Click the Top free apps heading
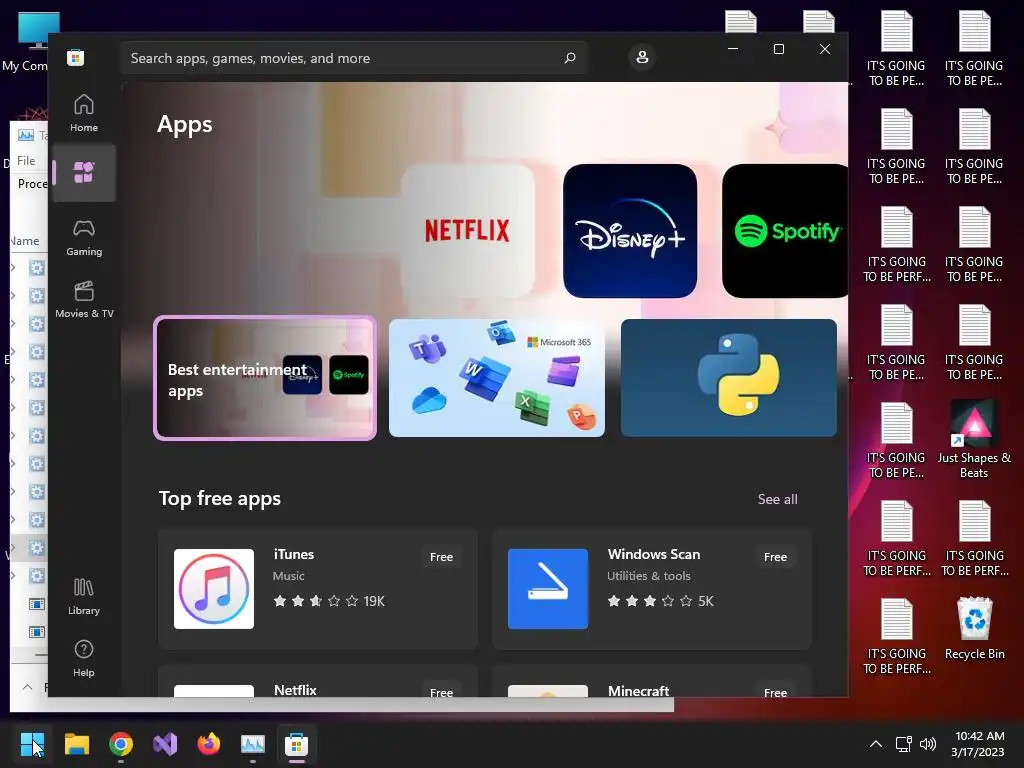The image size is (1024, 768). [x=220, y=498]
